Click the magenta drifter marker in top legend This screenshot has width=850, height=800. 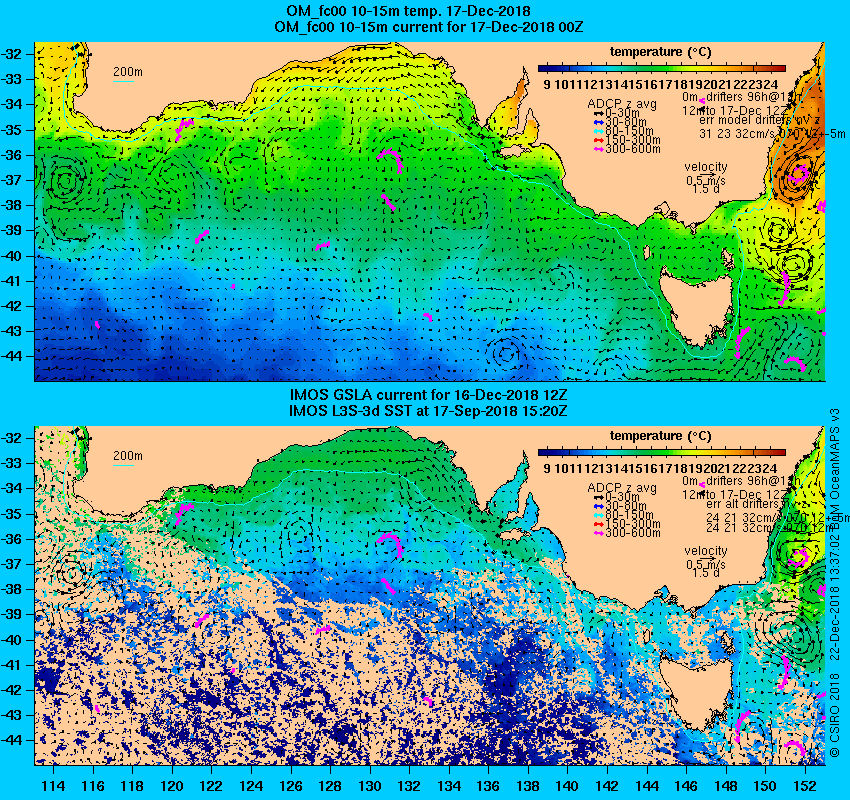tap(701, 100)
